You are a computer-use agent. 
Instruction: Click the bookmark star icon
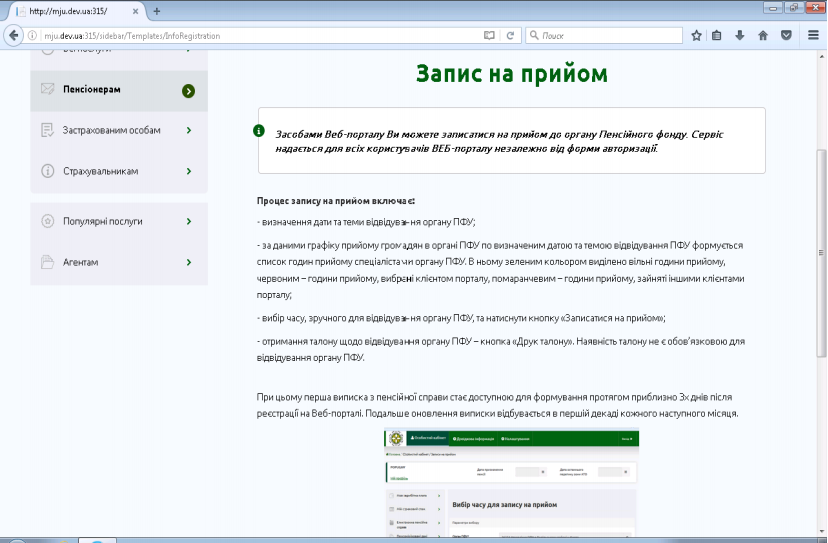tap(697, 35)
